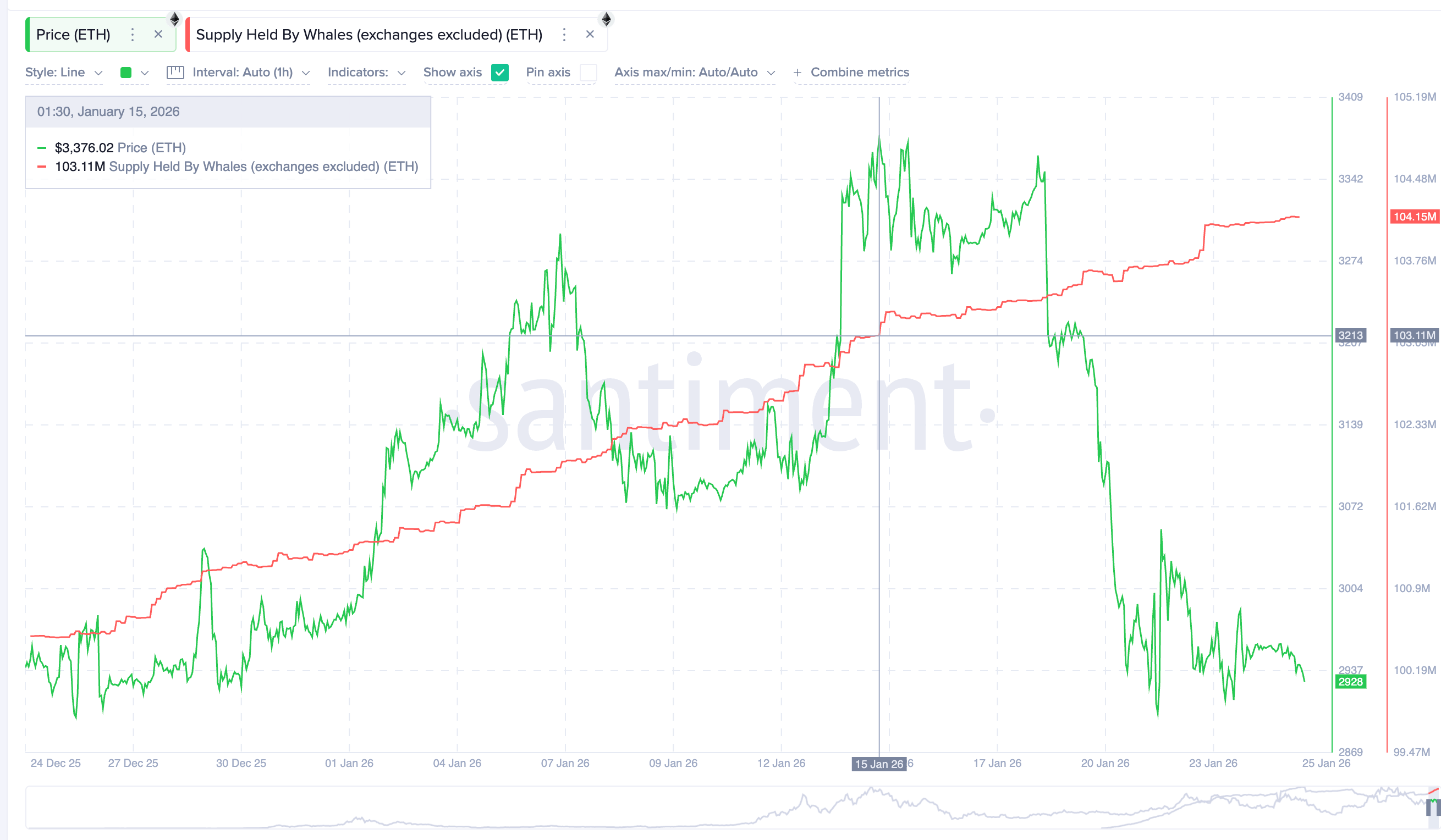Click the Ethereum logo on the Whales metric chip
Screen dimensions: 1441x840
(606, 19)
